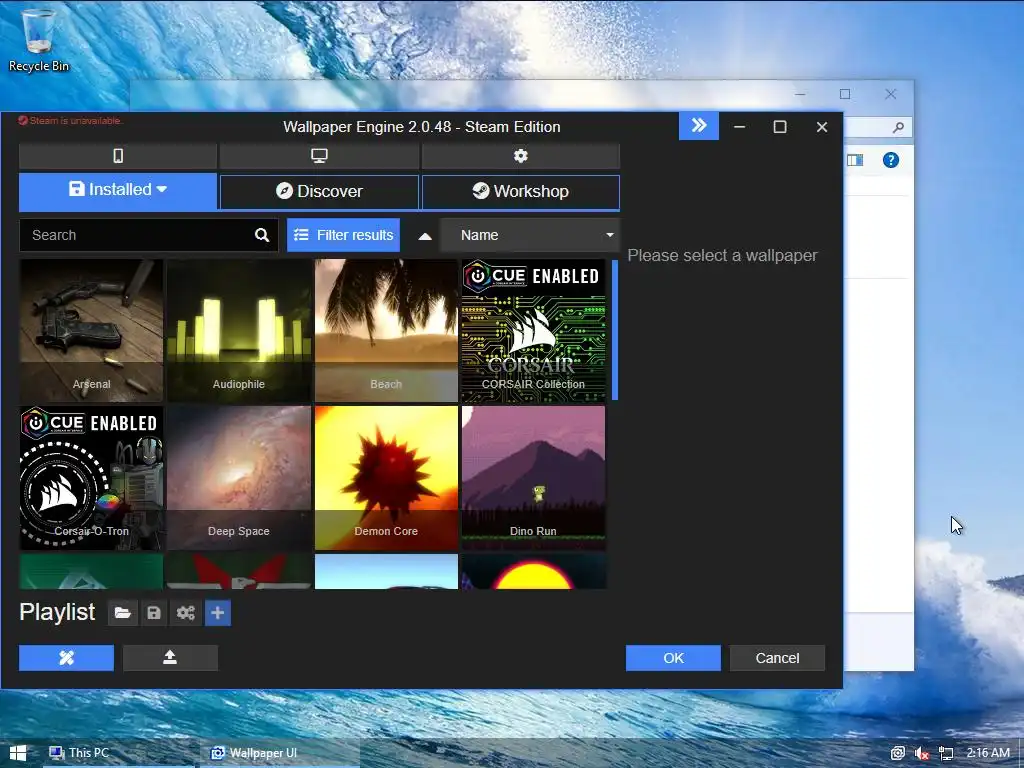Screen dimensions: 1024x768
Task: Select the Demon Core wallpaper
Action: (386, 478)
